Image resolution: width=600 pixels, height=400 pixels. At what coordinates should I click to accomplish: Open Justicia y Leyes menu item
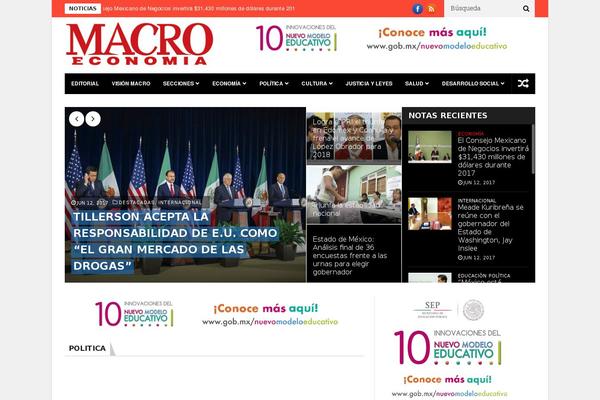369,83
